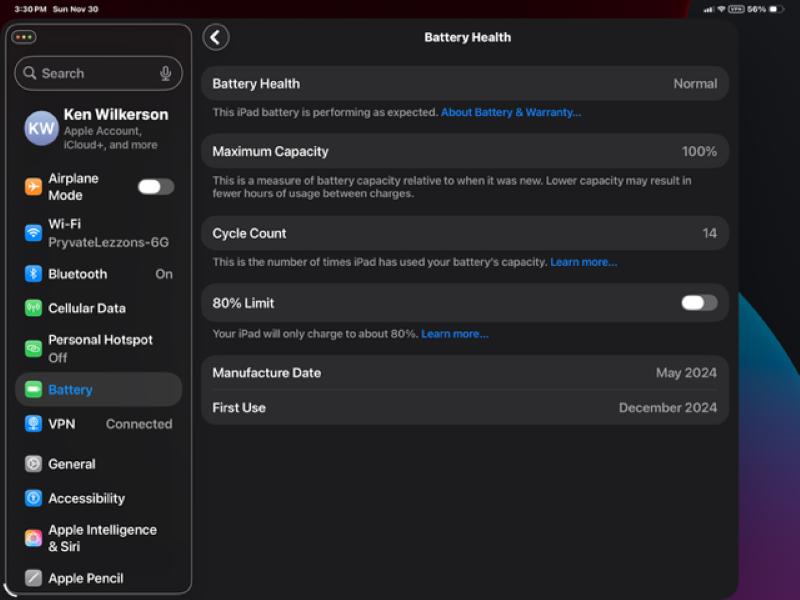Viewport: 800px width, 600px height.
Task: Tap Learn more under 80% Limit
Action: [455, 334]
